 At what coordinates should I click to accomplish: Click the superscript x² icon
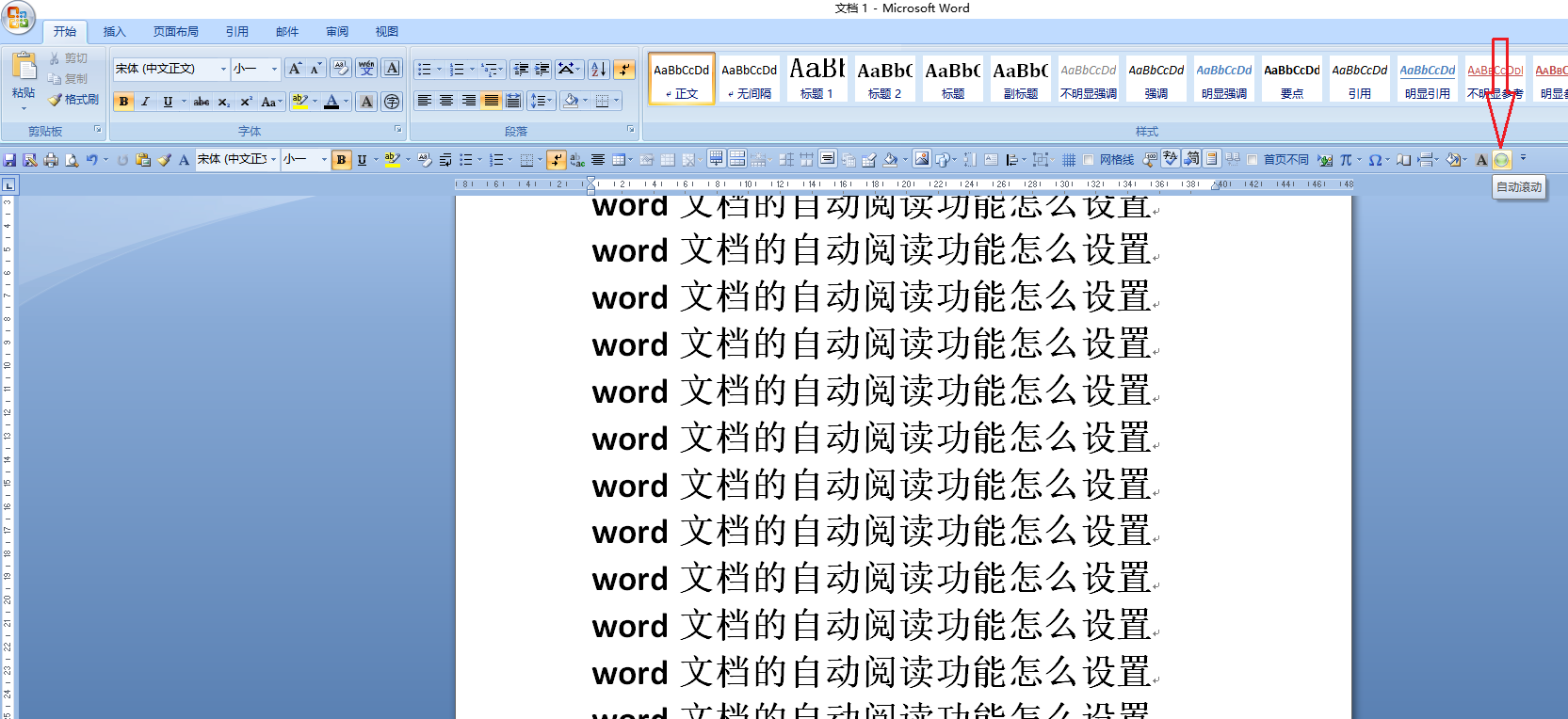pyautogui.click(x=246, y=102)
